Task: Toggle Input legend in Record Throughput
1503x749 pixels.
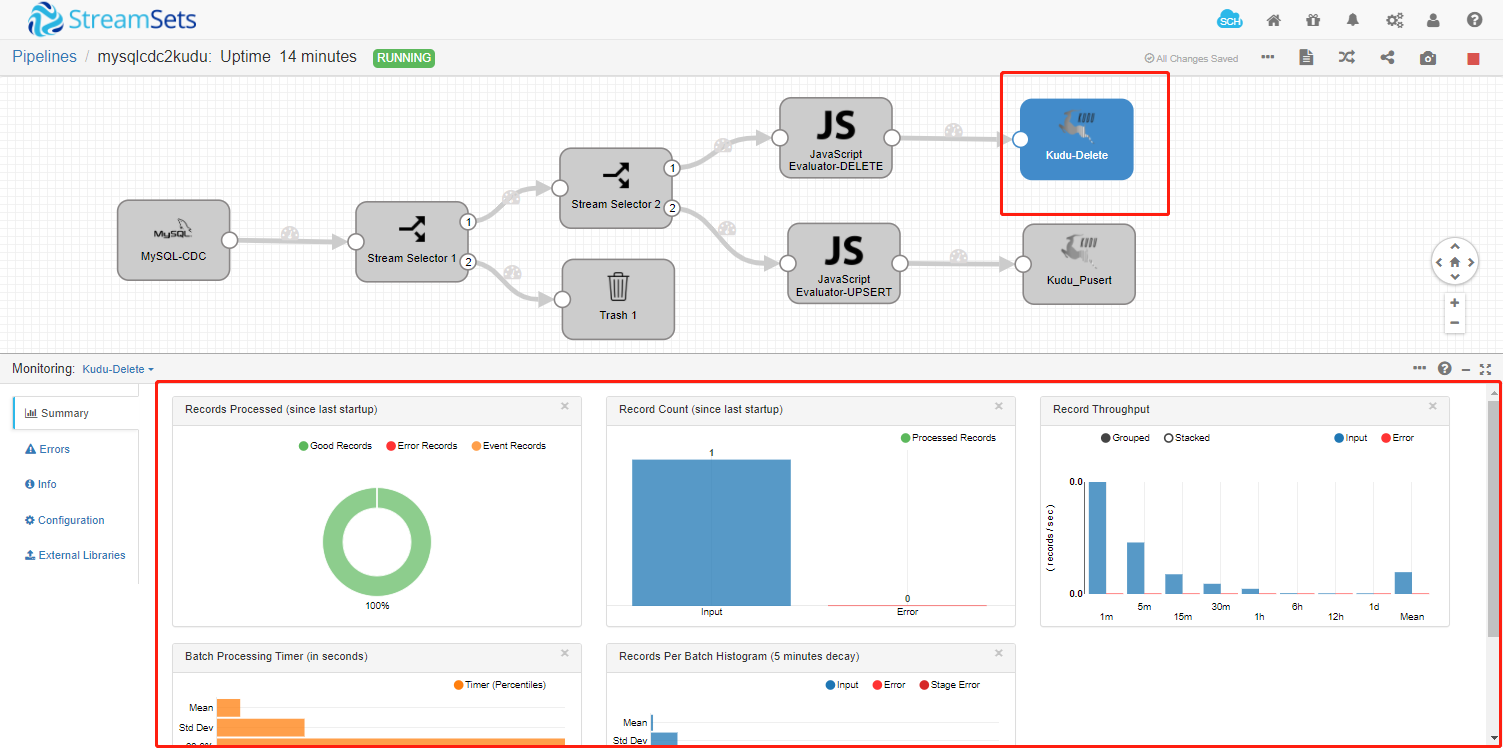Action: click(1350, 438)
